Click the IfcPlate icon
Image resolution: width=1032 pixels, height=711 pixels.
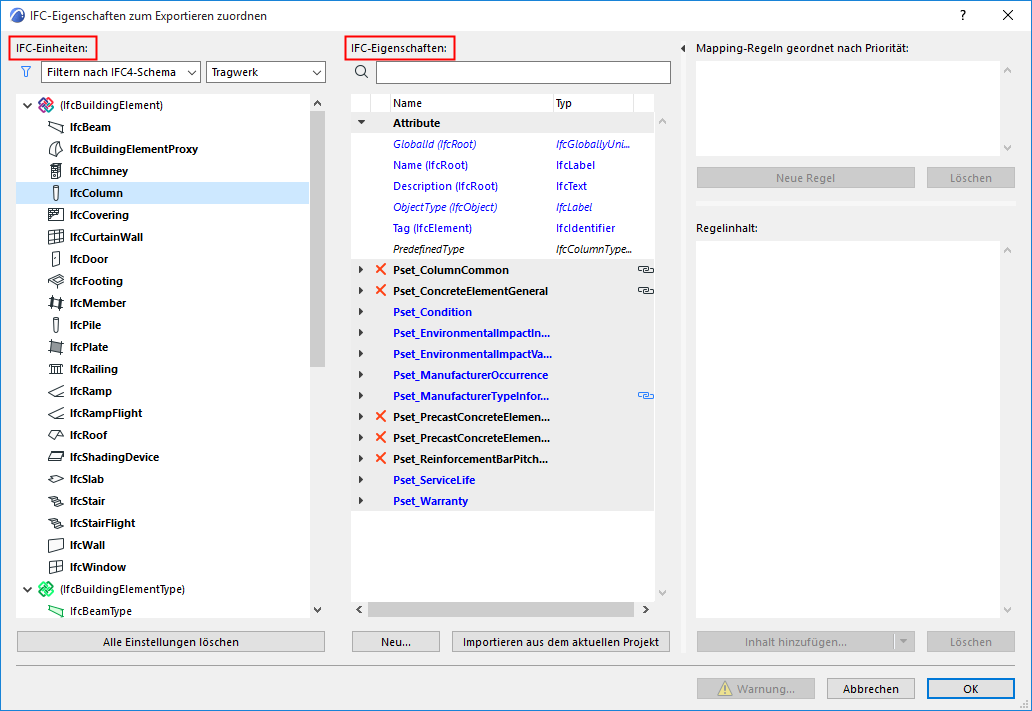click(x=56, y=347)
